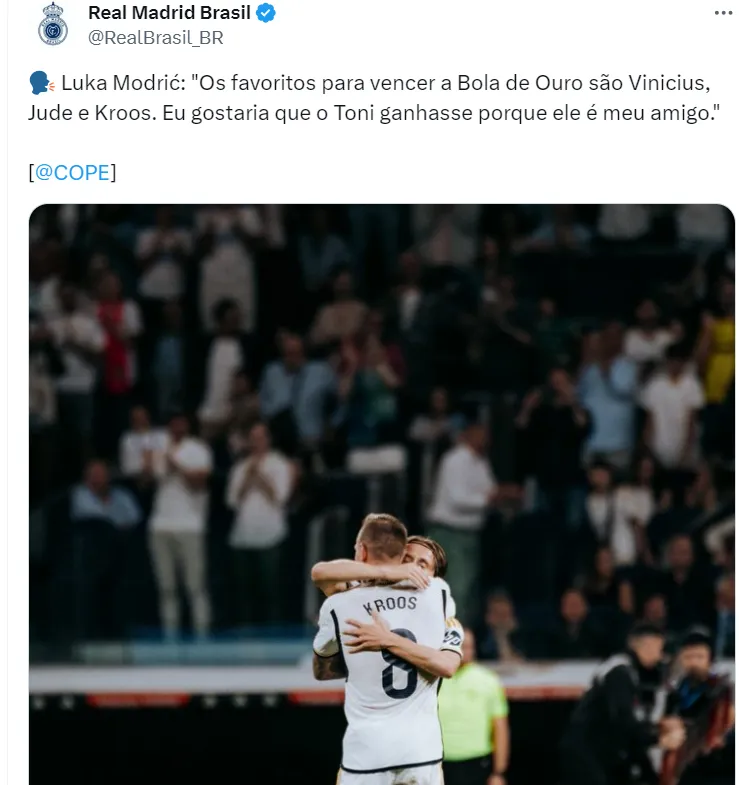Viewport: 739px width, 785px height.
Task: Click the KROOS name on the jersey
Action: [x=390, y=604]
